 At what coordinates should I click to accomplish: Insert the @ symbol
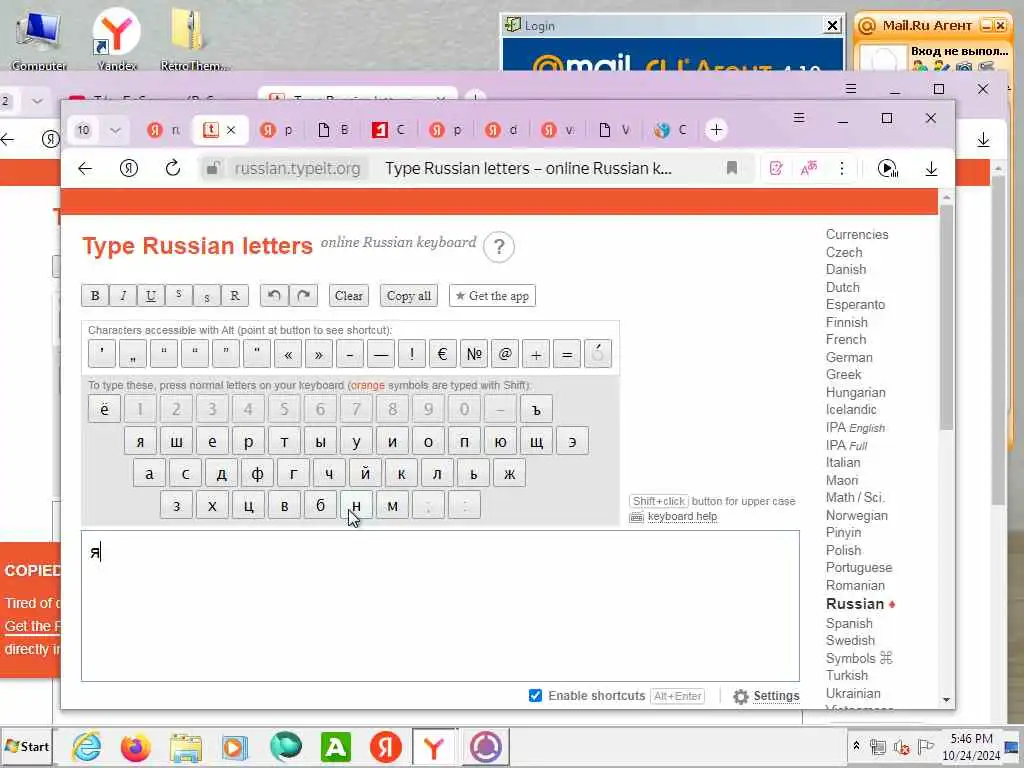tap(505, 354)
